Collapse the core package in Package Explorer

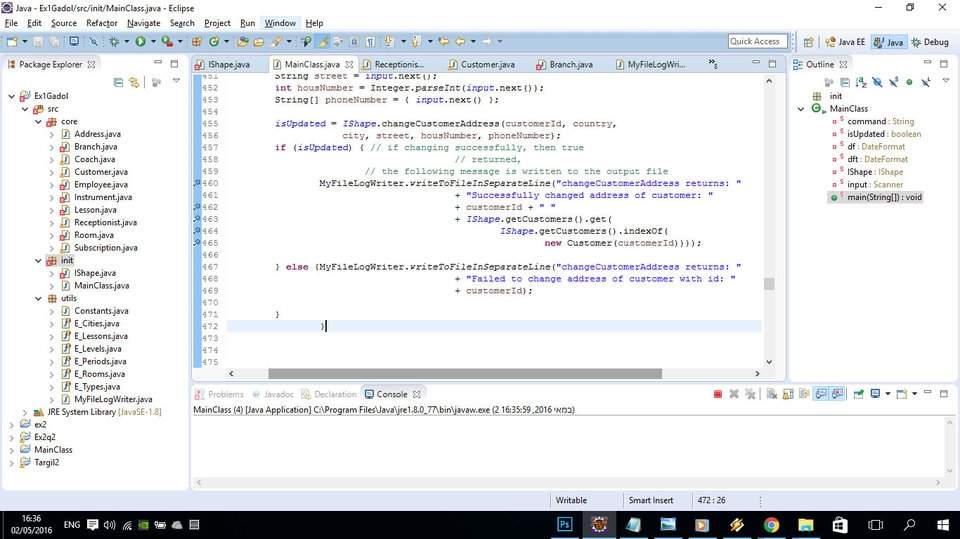(x=38, y=121)
